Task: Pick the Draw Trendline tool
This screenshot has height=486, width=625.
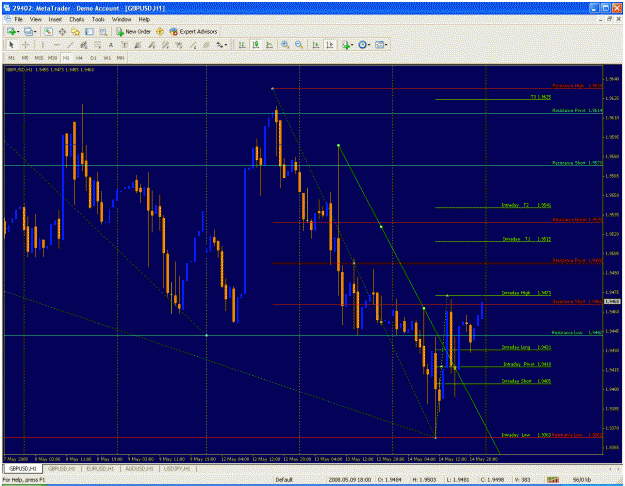Action: coord(70,45)
